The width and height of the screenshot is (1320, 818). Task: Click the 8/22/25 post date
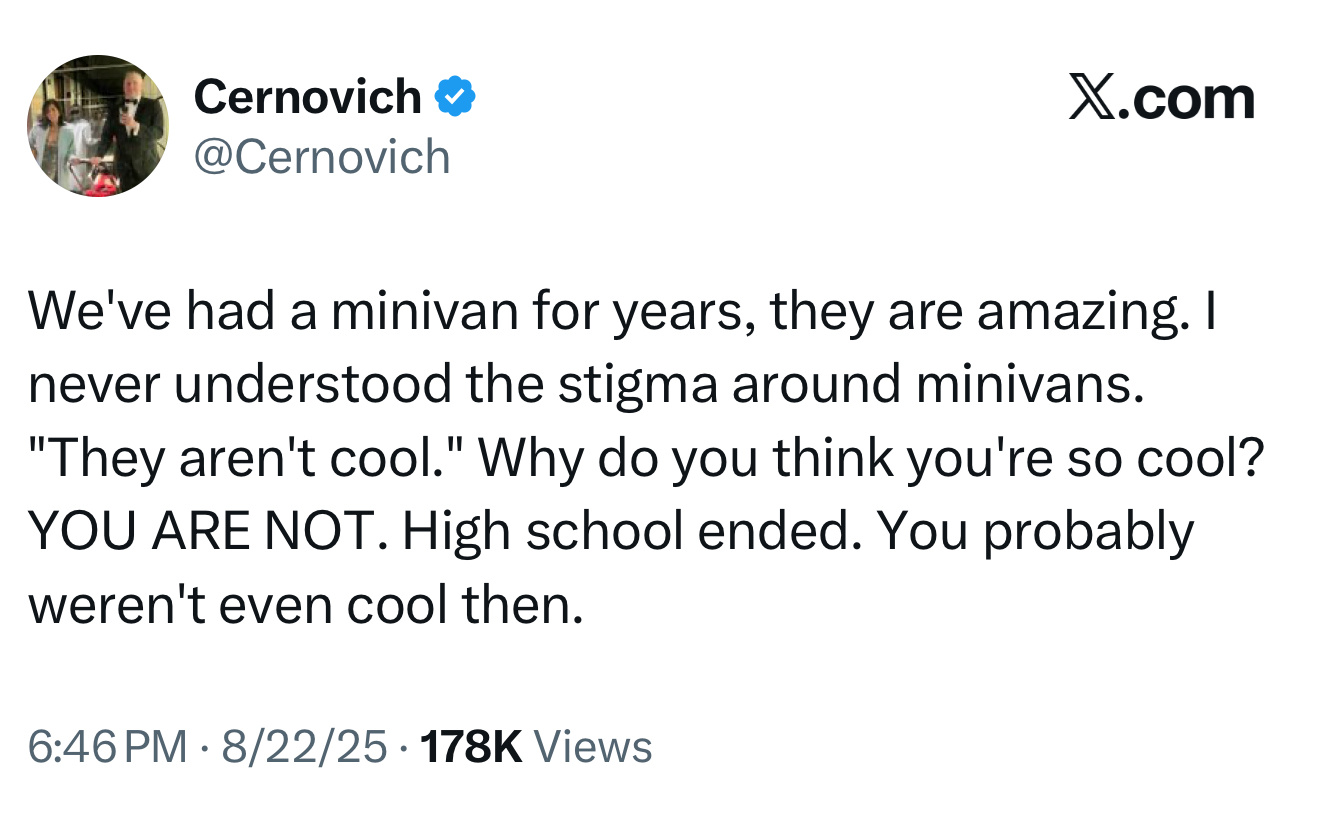coord(305,747)
